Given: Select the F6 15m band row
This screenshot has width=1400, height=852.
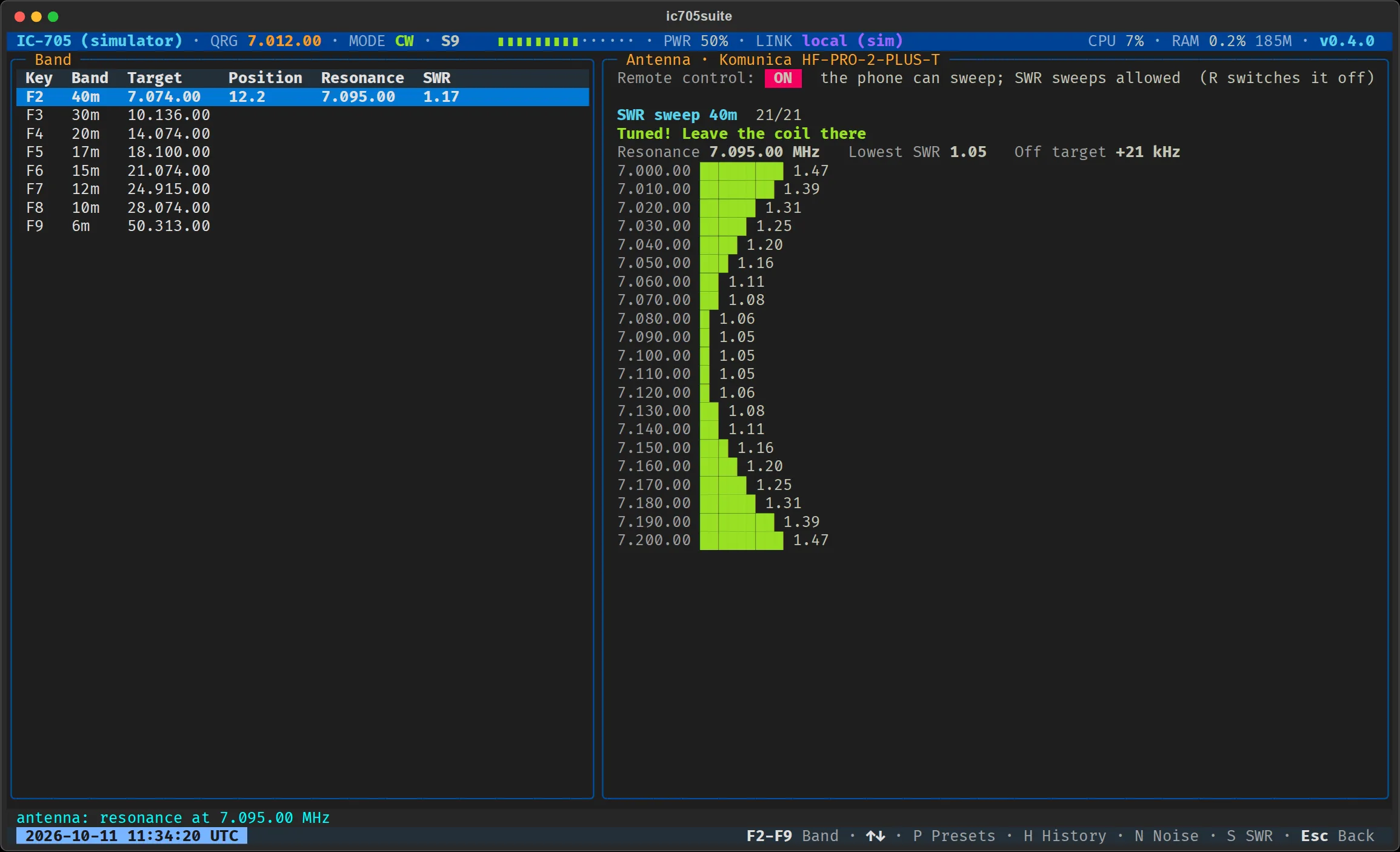Looking at the screenshot, I should (302, 171).
